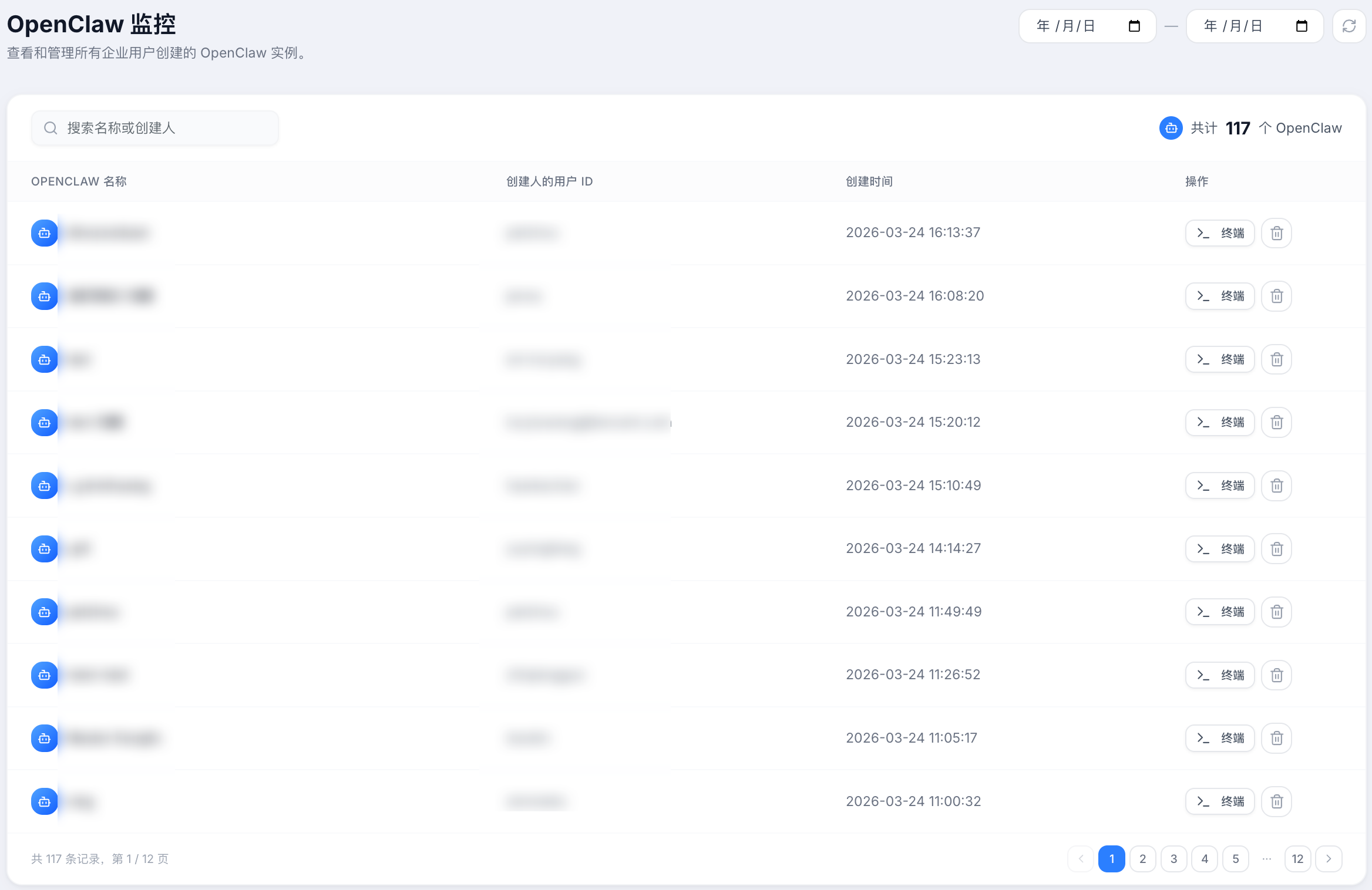
Task: Click the previous page left chevron
Action: point(1081,859)
